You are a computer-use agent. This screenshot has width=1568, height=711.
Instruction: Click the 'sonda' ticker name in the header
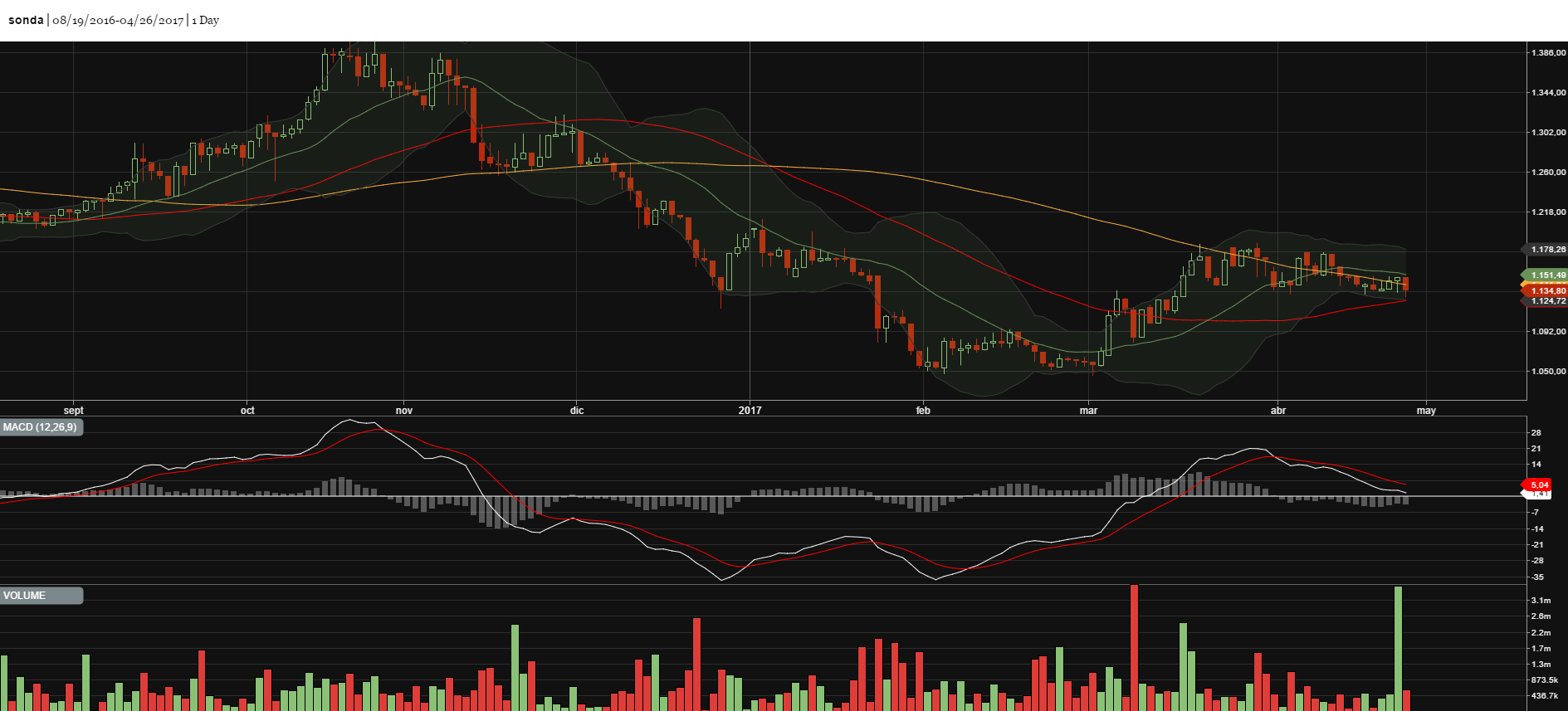point(26,20)
